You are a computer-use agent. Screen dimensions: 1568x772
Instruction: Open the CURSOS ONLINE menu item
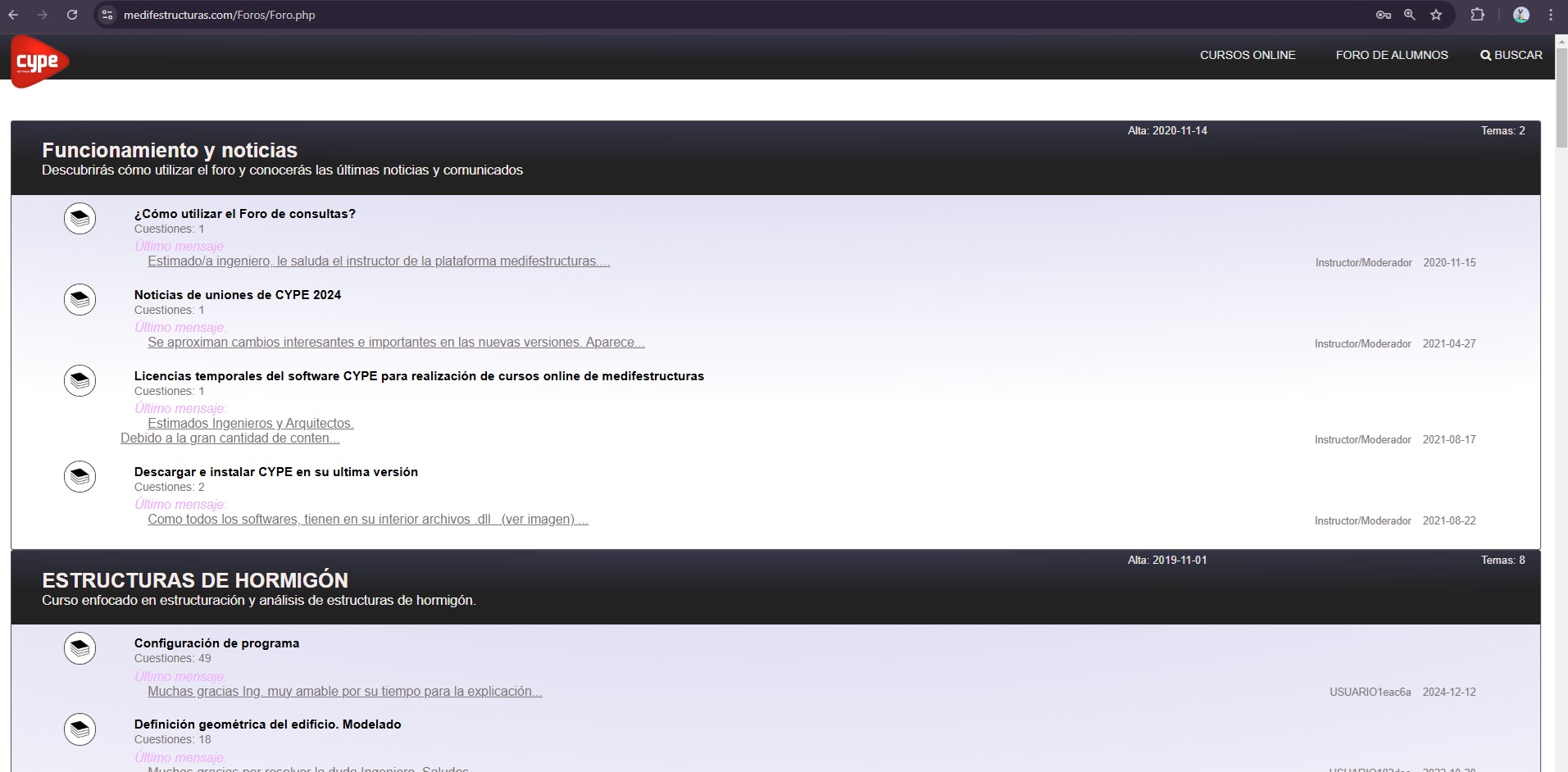[1248, 55]
